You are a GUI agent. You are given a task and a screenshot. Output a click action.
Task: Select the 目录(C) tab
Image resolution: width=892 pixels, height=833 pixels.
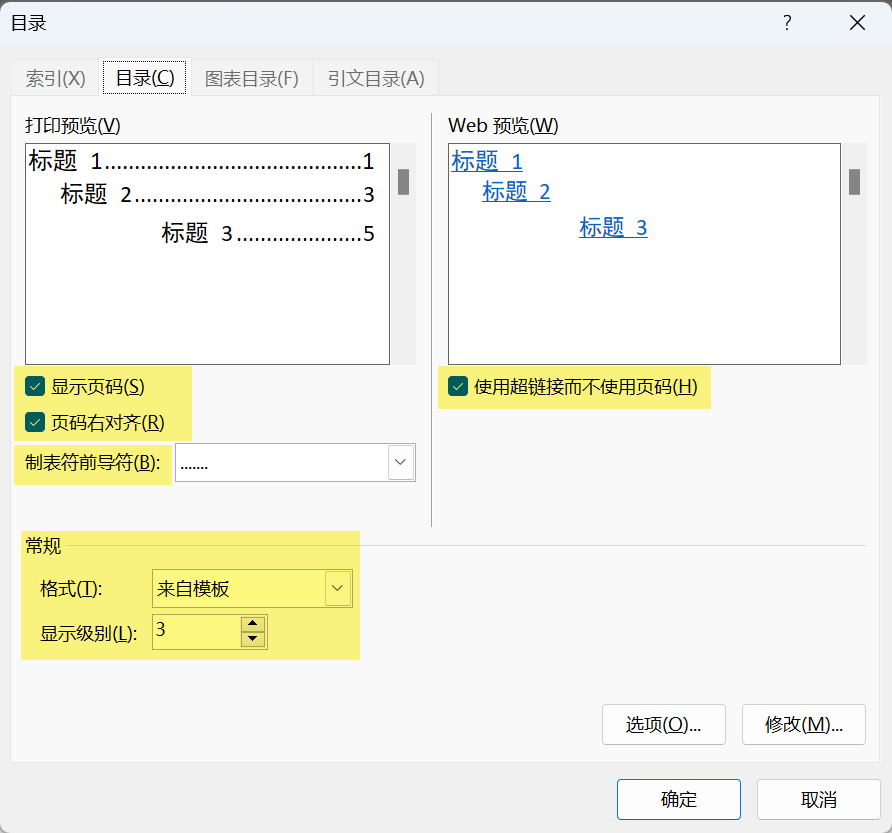[144, 77]
